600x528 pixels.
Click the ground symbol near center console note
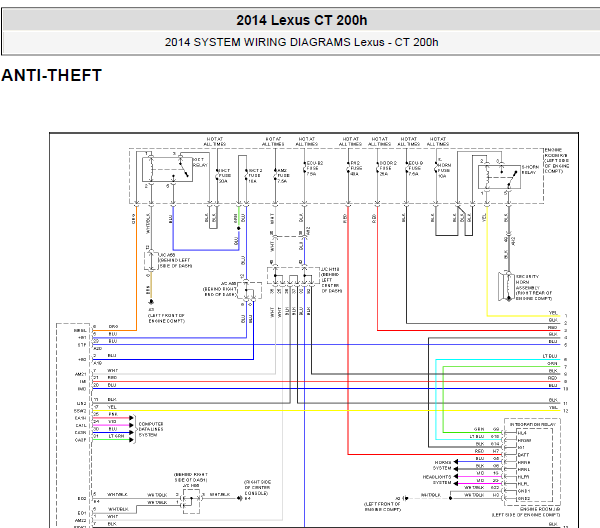coord(240,499)
